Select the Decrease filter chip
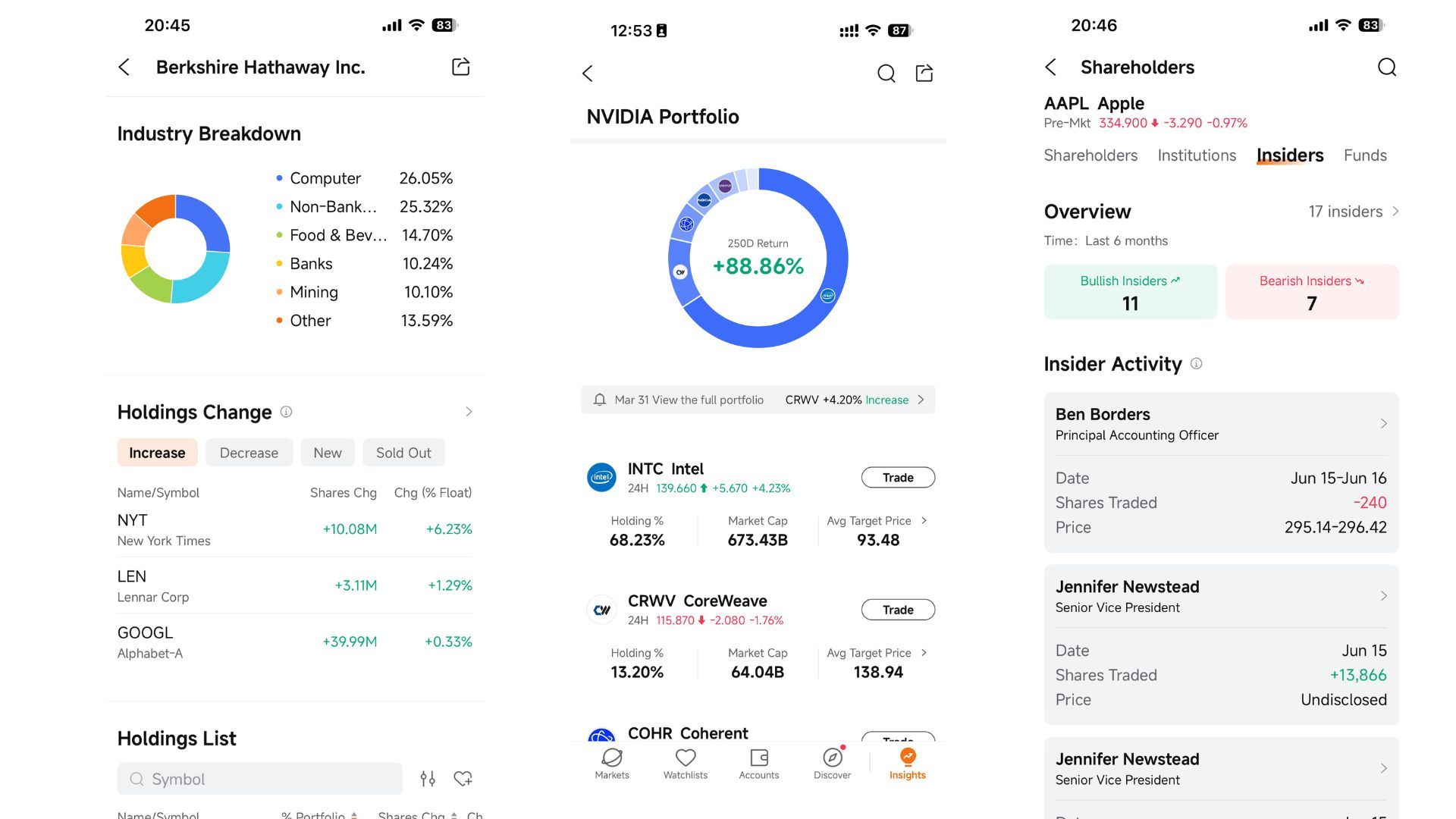Screen dimensions: 1456x819 249,453
